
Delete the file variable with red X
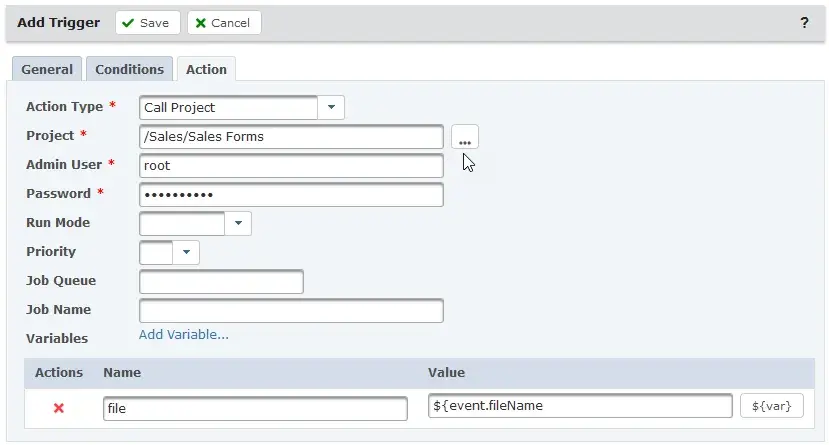59,408
